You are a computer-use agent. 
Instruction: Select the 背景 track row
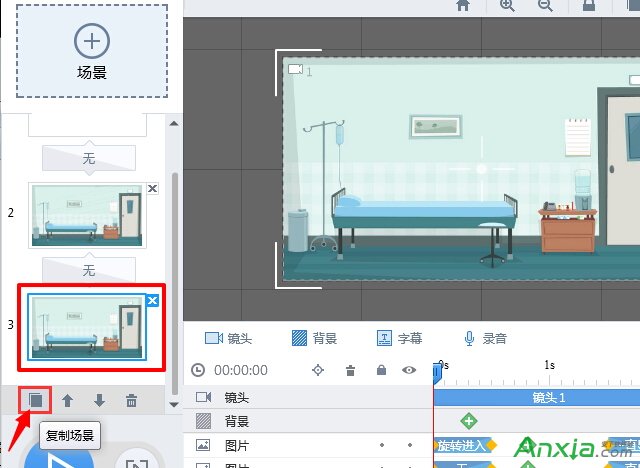(308, 421)
